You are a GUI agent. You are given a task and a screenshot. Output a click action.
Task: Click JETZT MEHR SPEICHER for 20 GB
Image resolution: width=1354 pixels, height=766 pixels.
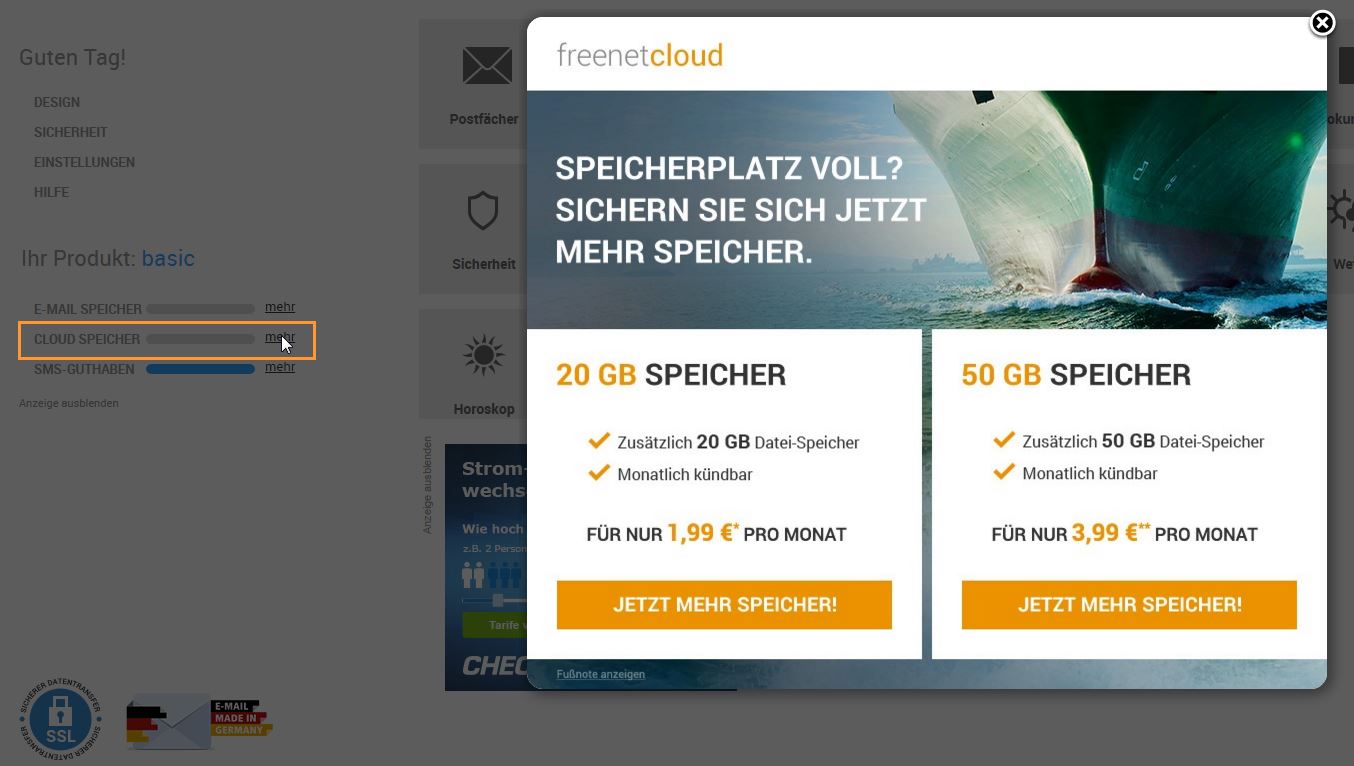(724, 604)
